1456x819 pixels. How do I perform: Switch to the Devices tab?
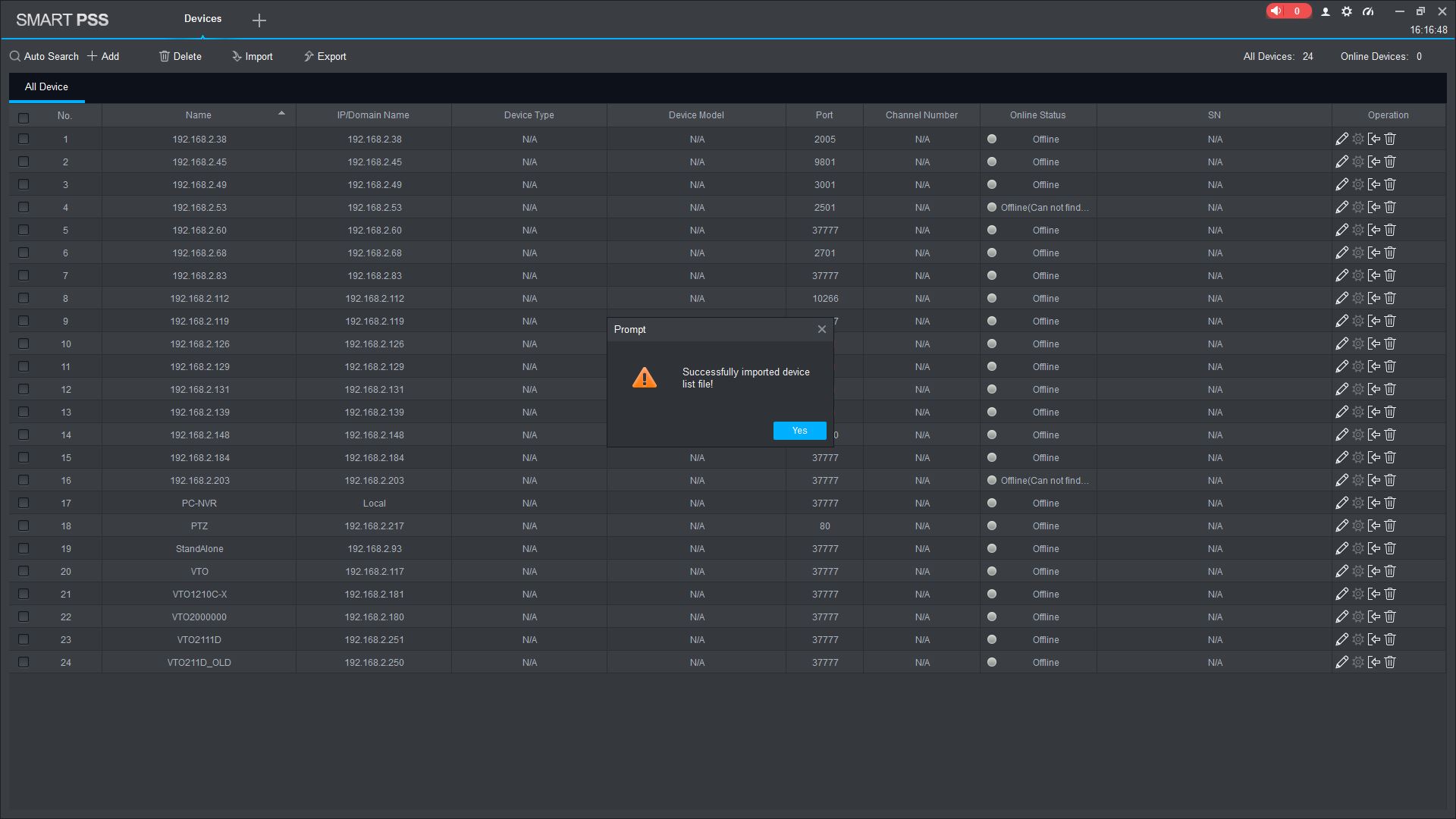coord(202,19)
